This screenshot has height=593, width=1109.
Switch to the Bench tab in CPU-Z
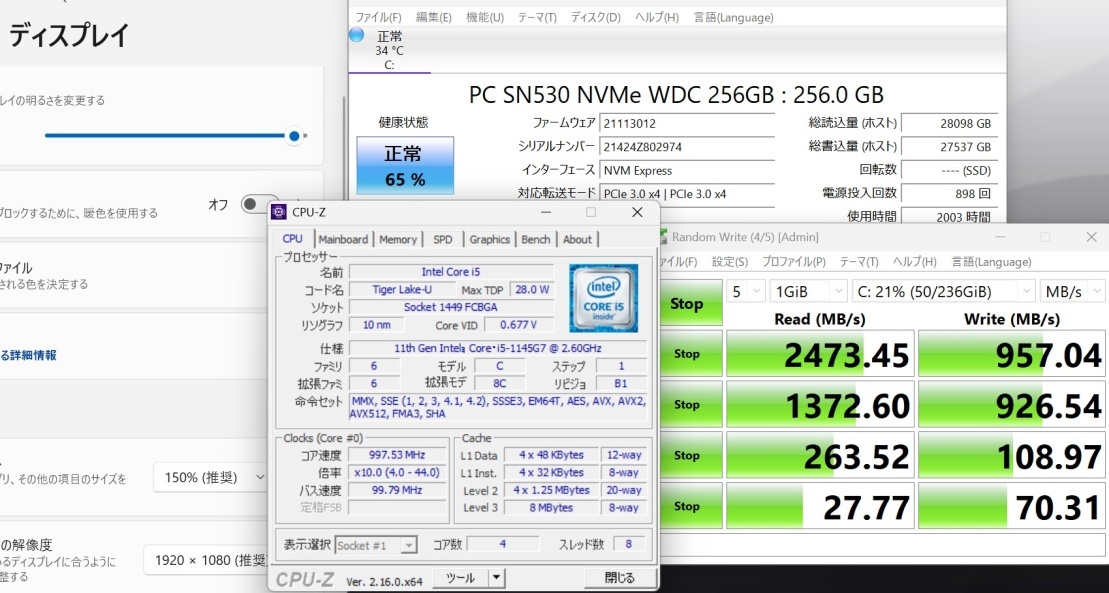535,239
